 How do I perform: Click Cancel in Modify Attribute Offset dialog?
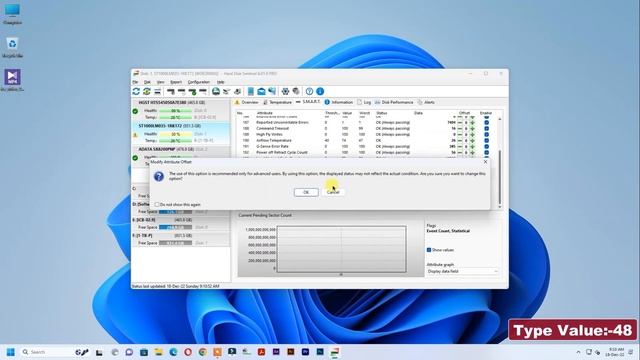(333, 192)
